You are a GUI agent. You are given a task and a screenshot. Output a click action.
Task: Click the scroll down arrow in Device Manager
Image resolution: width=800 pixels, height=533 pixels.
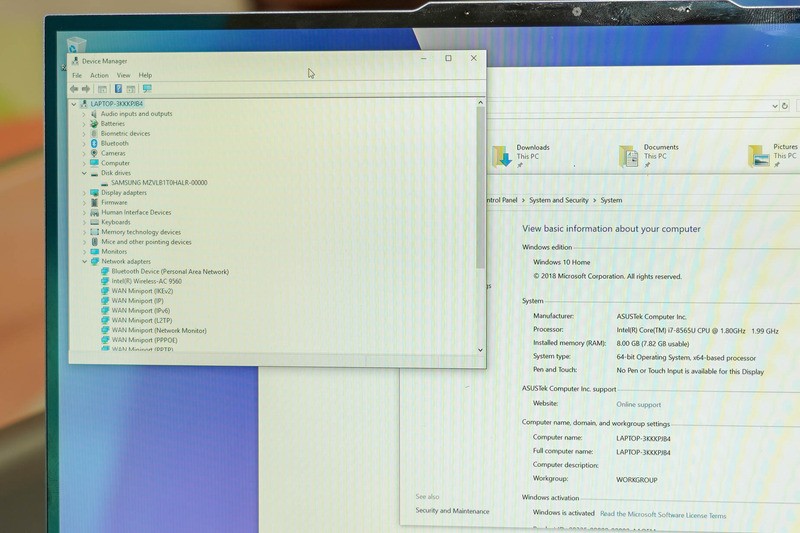tap(480, 350)
